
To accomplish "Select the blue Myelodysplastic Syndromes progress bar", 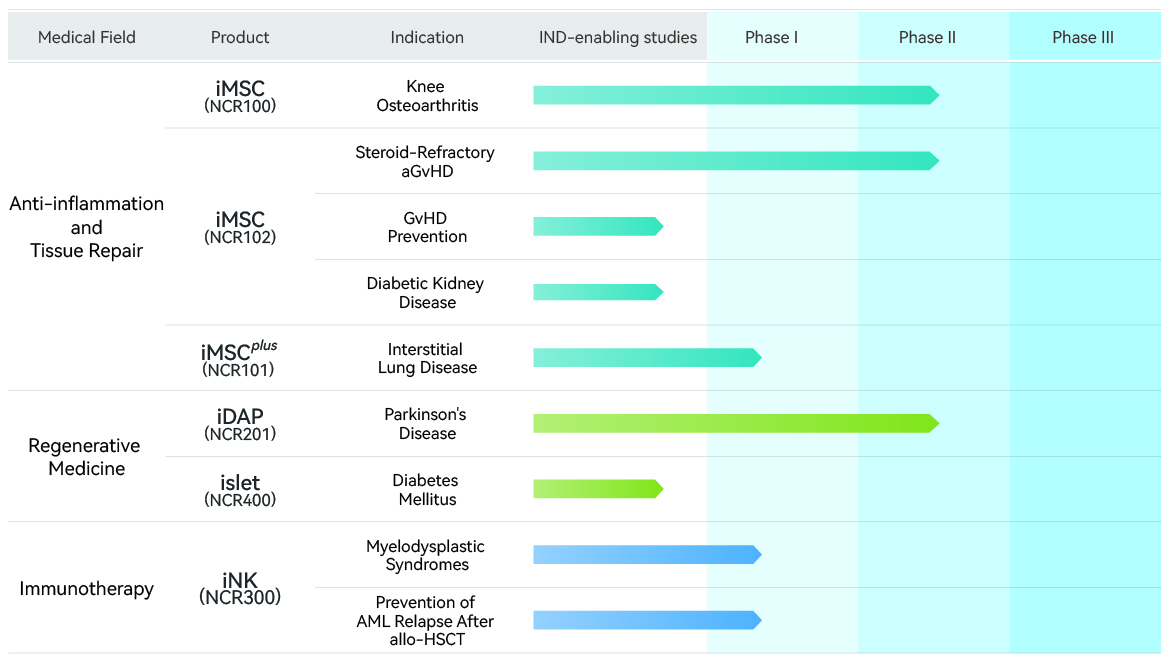I will pos(646,555).
